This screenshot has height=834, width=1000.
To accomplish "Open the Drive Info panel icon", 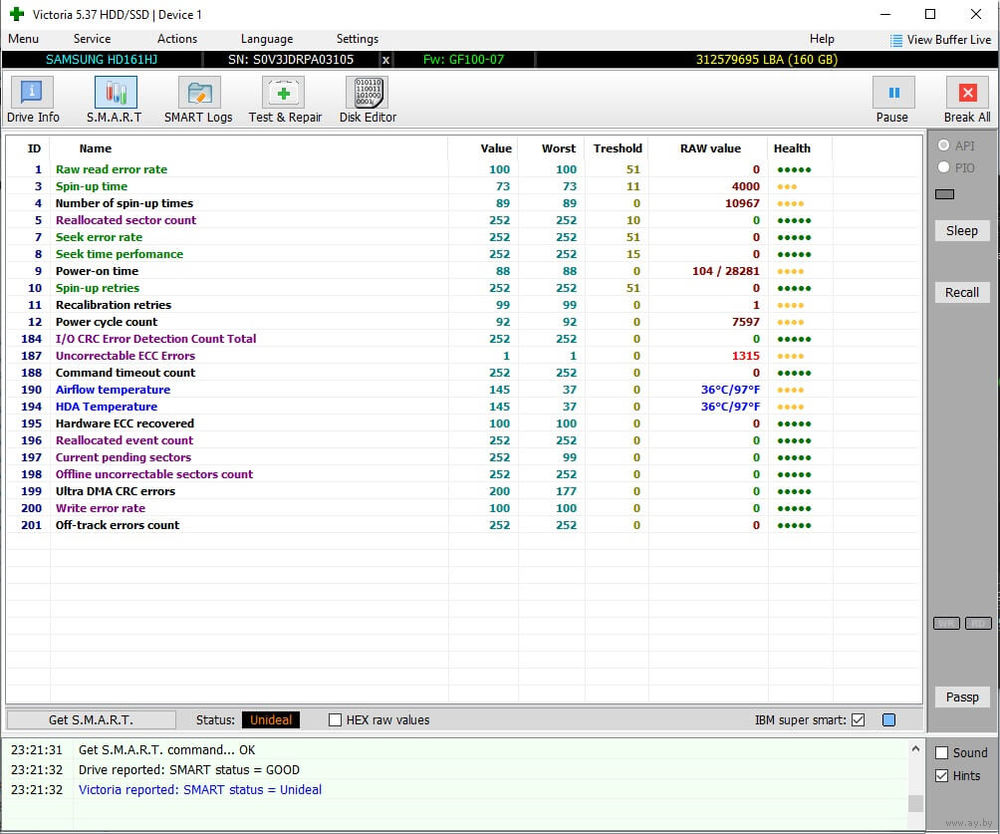I will pyautogui.click(x=32, y=92).
